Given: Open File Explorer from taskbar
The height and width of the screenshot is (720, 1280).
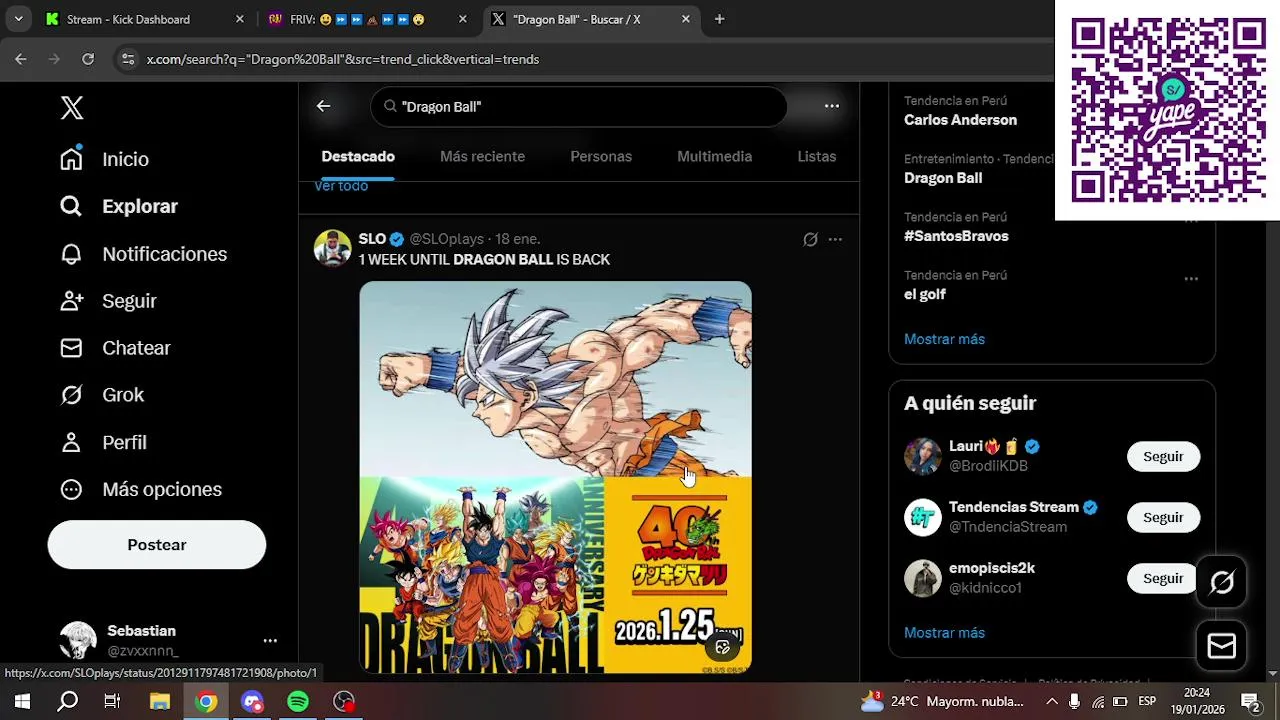Looking at the screenshot, I should coord(159,701).
